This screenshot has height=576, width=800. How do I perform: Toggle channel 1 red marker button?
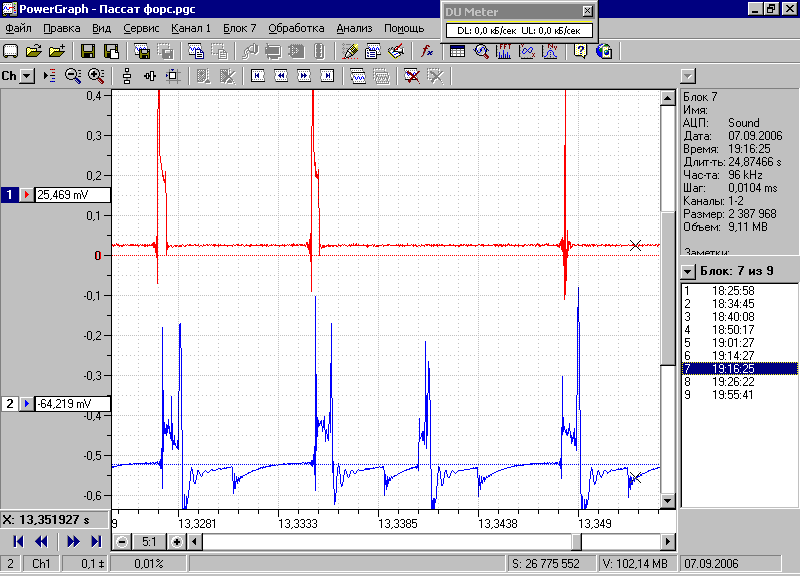26,194
